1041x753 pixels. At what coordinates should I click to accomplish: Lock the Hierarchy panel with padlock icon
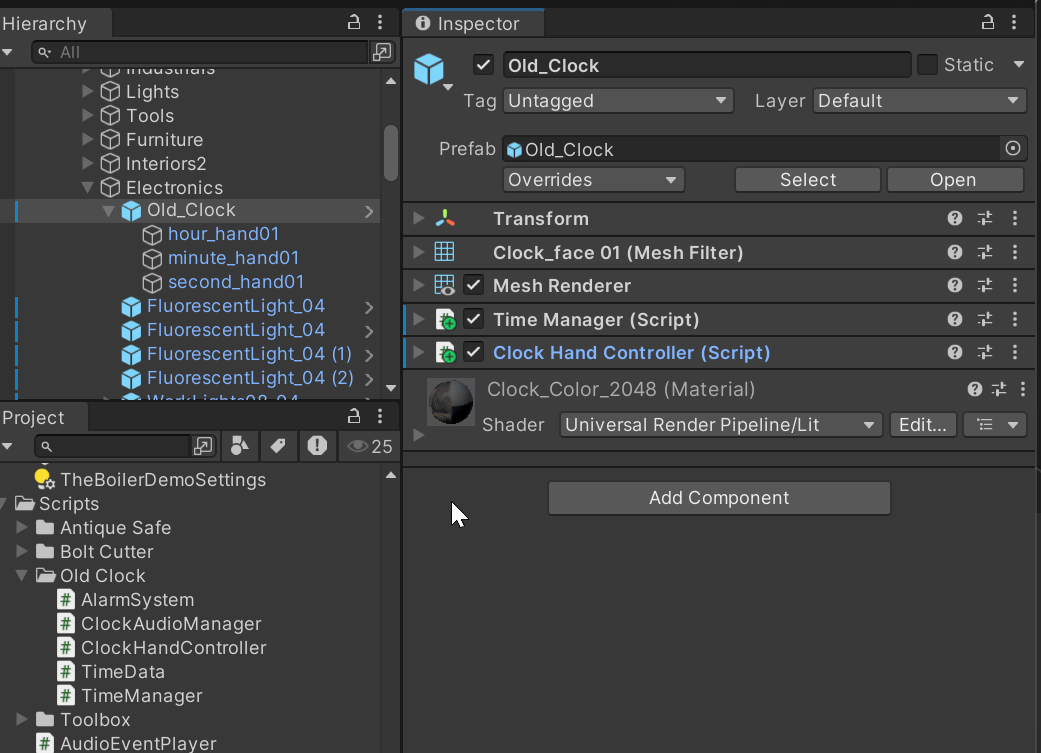point(354,23)
